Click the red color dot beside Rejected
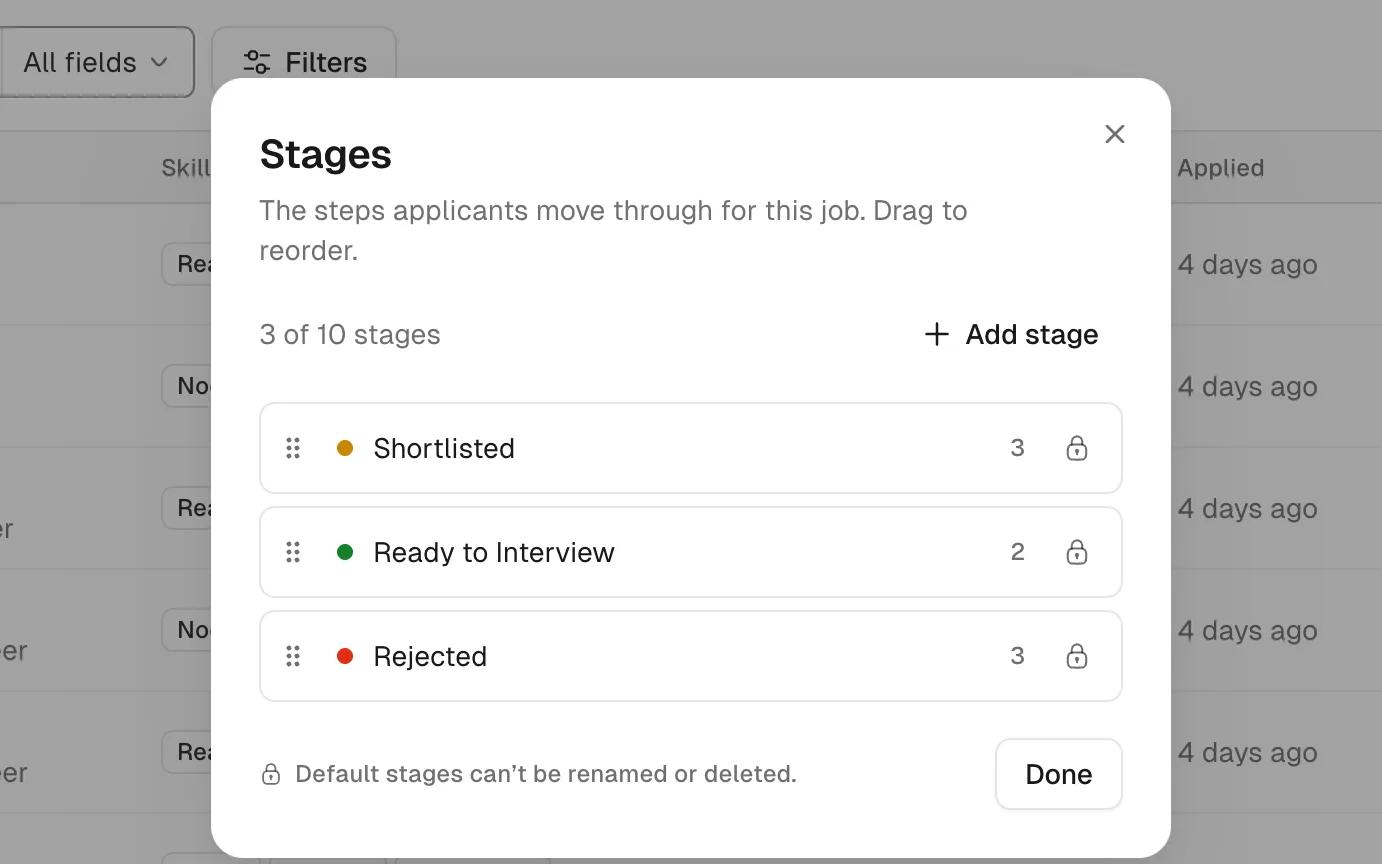 [x=345, y=656]
